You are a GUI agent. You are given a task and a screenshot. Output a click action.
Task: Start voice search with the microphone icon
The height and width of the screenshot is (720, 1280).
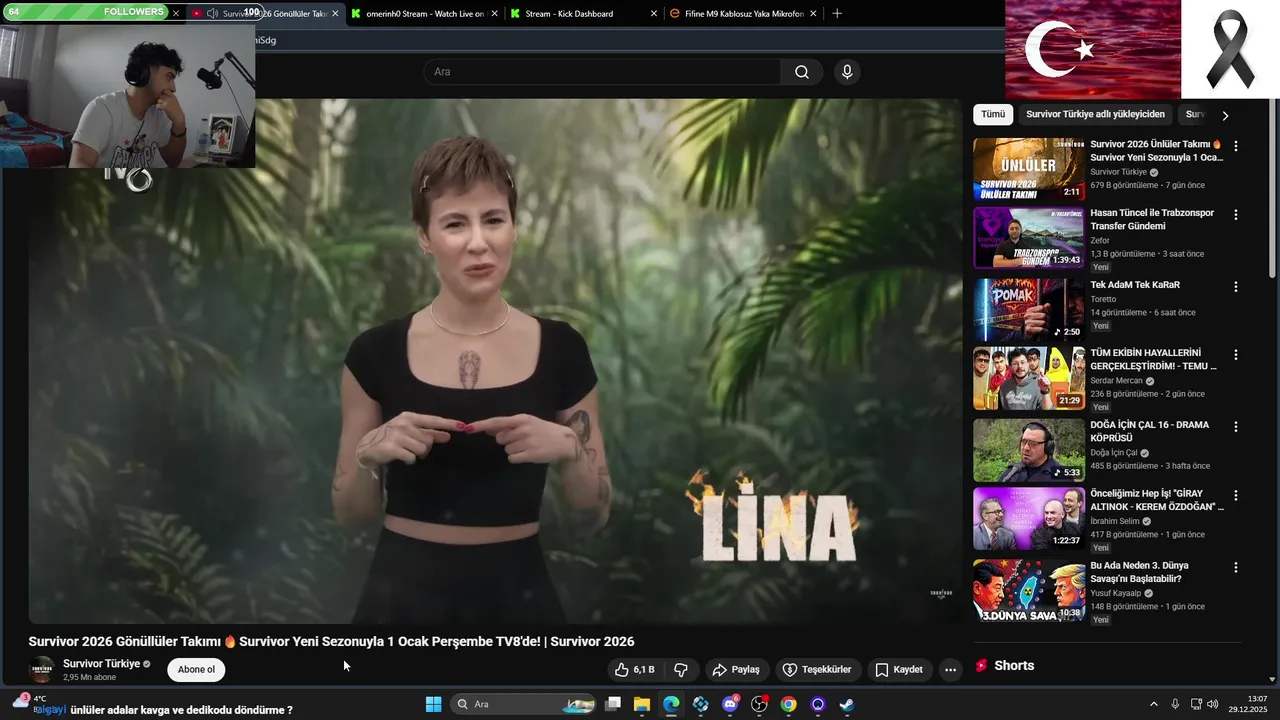[847, 72]
